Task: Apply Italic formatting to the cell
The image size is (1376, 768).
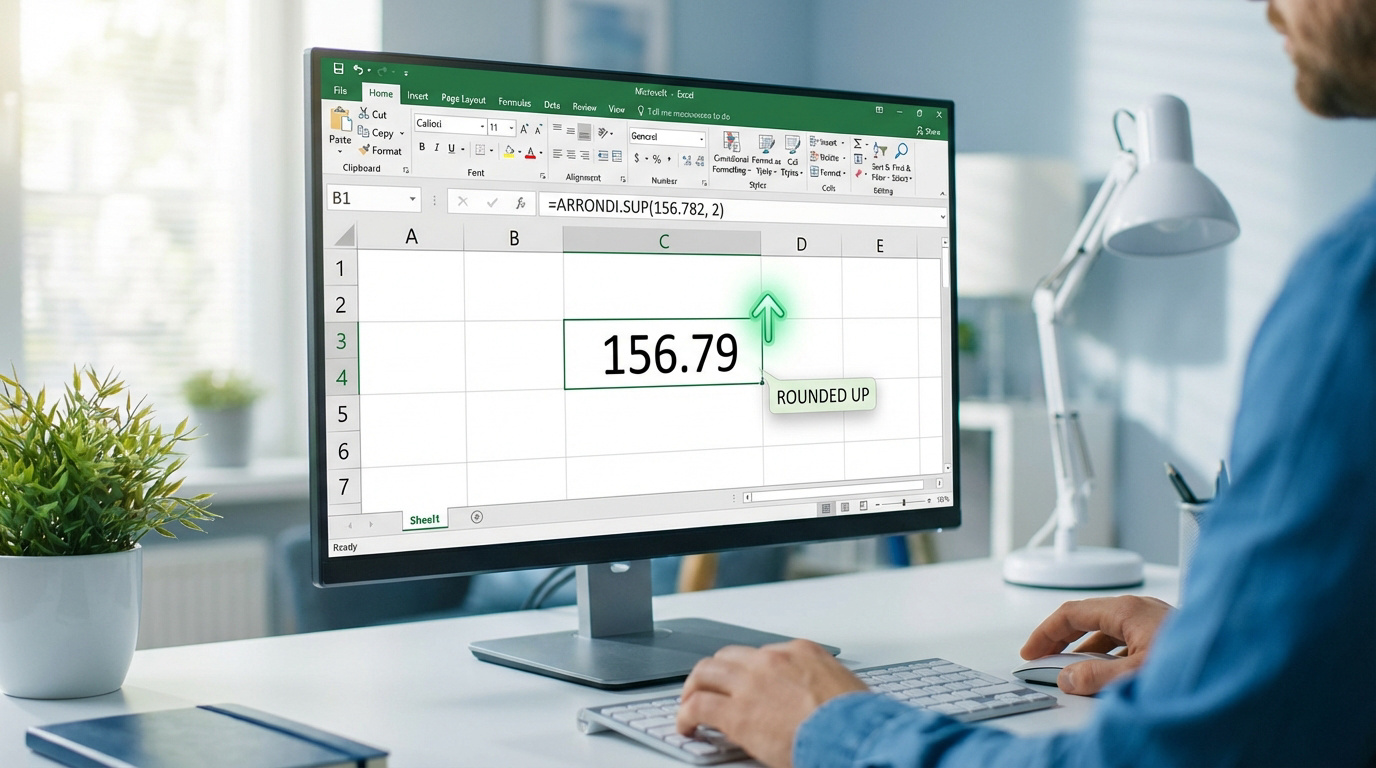Action: 436,146
